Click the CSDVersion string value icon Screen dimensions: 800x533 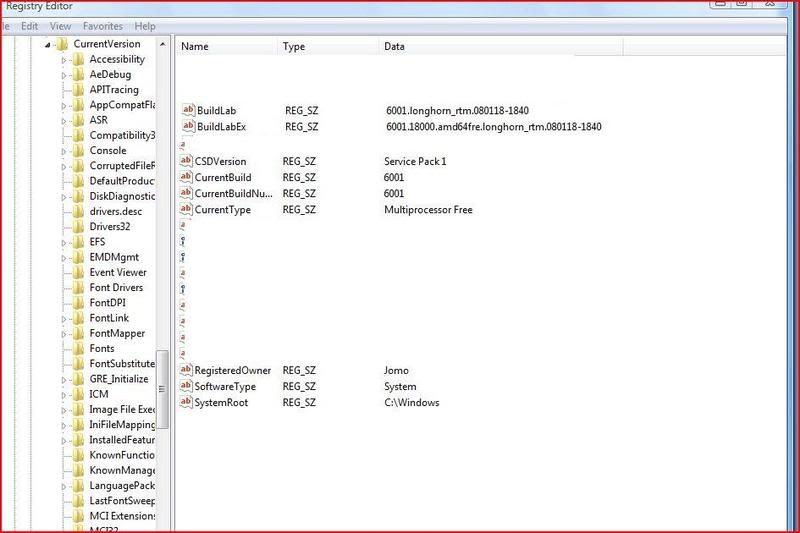point(186,161)
